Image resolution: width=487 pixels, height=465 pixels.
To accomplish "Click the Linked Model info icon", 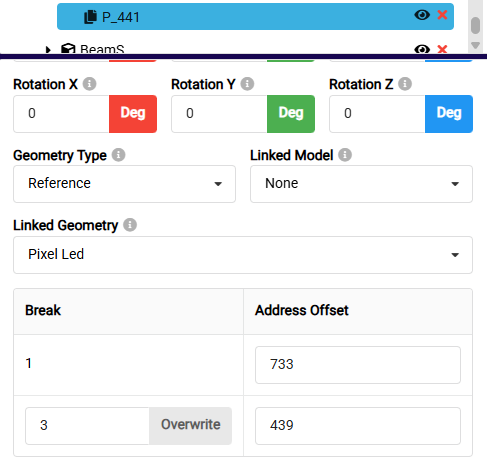I will [345, 155].
